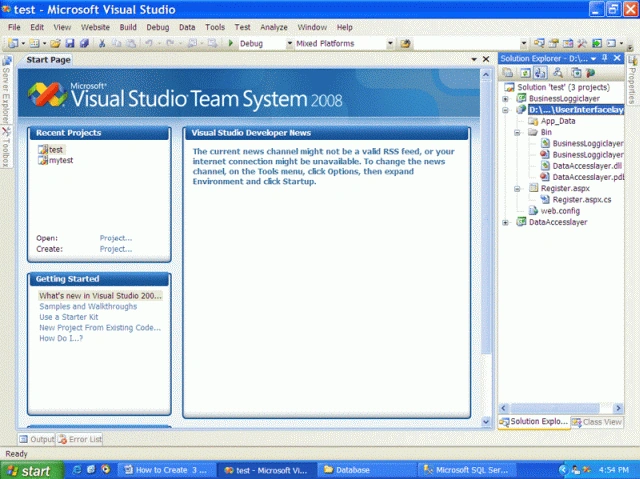Viewport: 640px width, 479px height.
Task: Click the Add New Item toolbar icon
Action: (x=34, y=43)
